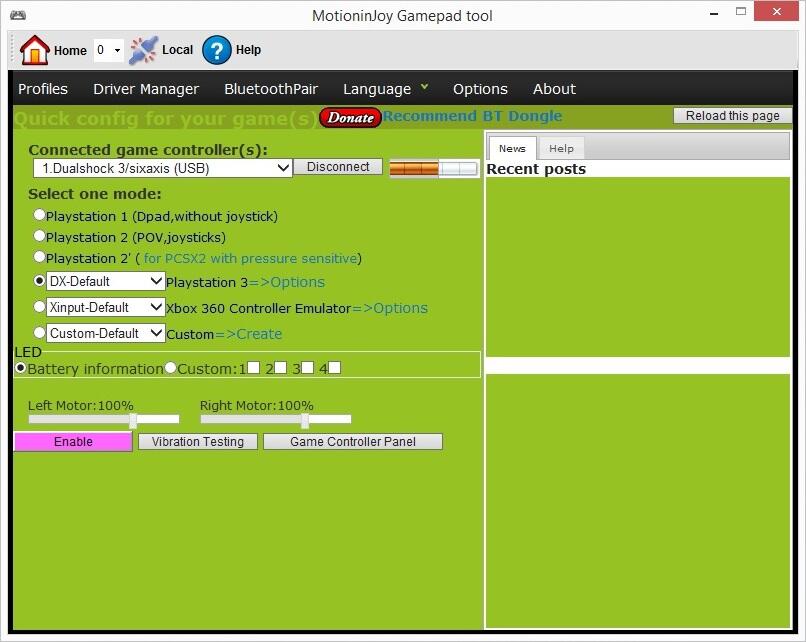806x642 pixels.
Task: Click for PCSX2 with pressure sensitive link
Action: [x=250, y=258]
